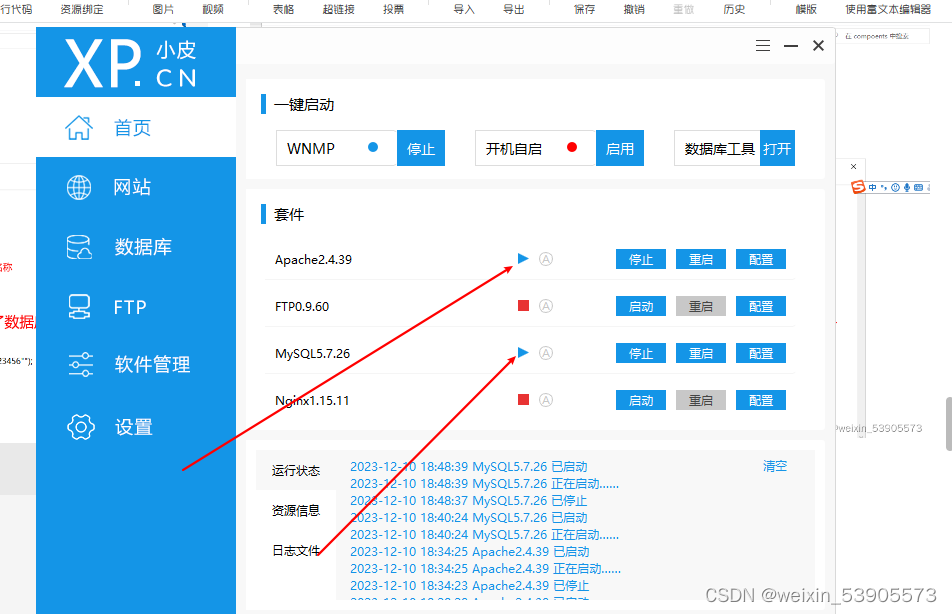Screen dimensions: 952x614
Task: Switch to 日志文件 tab
Action: 296,551
